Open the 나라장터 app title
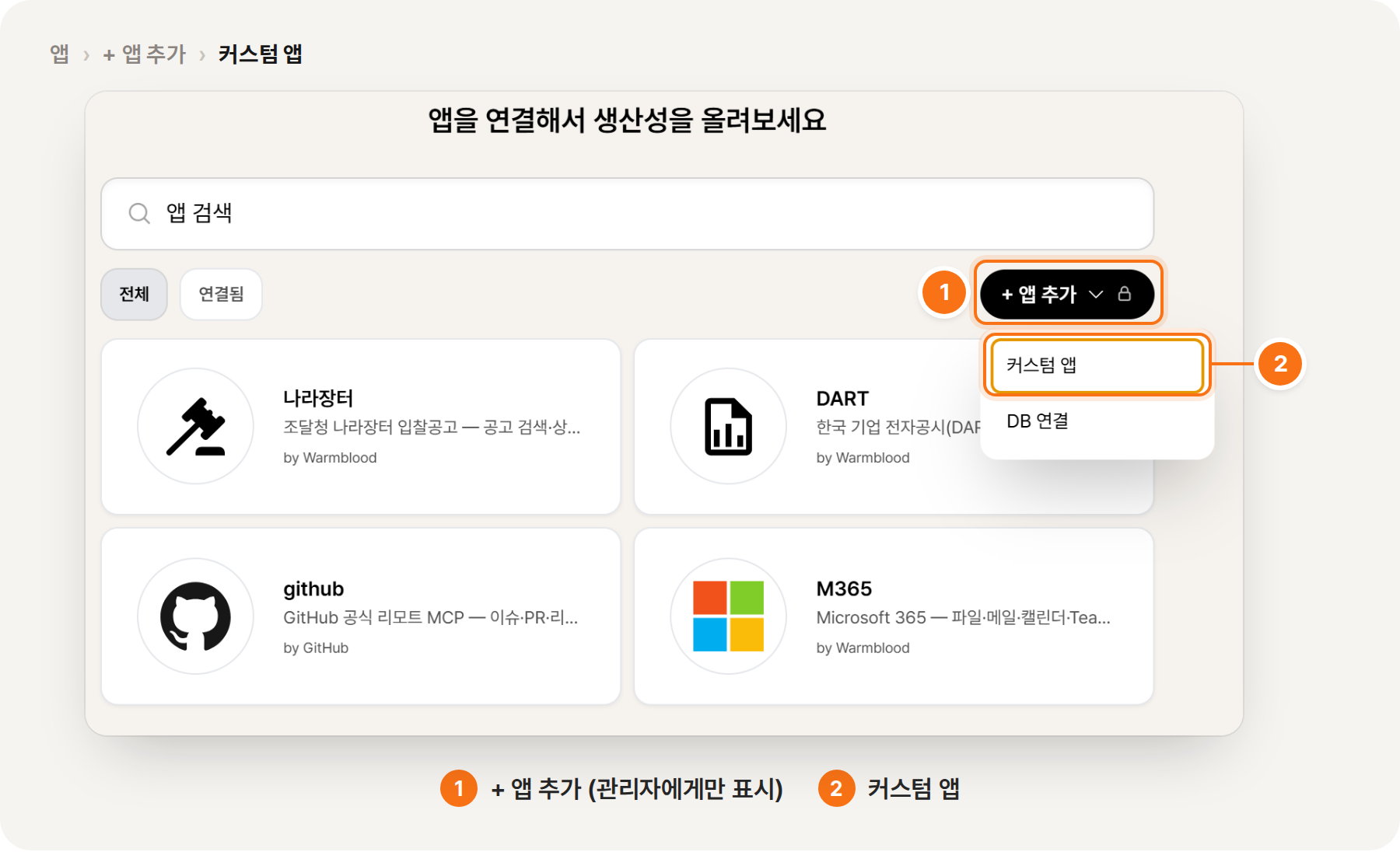Viewport: 1400px width, 852px height. [318, 398]
